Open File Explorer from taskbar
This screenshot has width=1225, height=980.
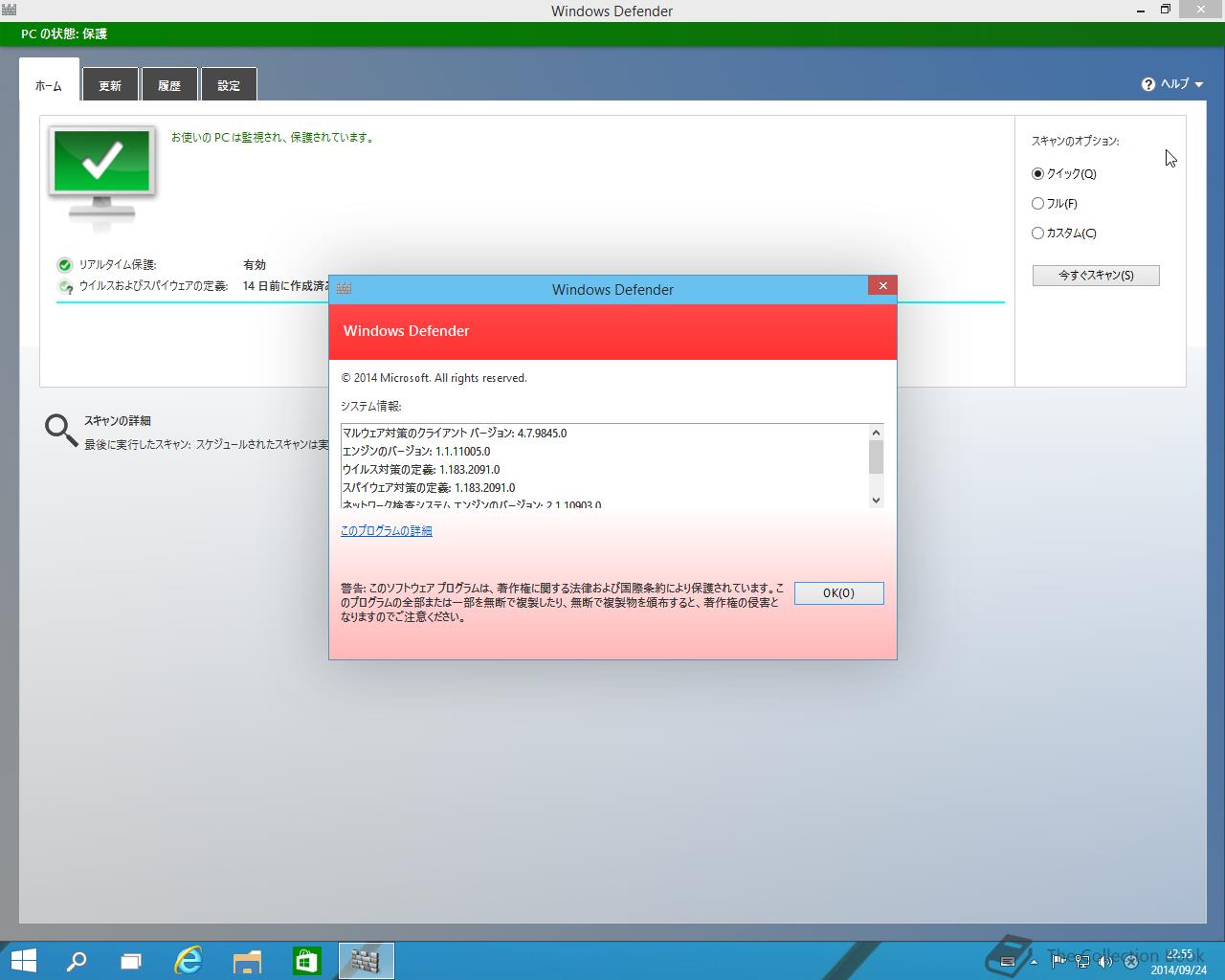coord(247,961)
